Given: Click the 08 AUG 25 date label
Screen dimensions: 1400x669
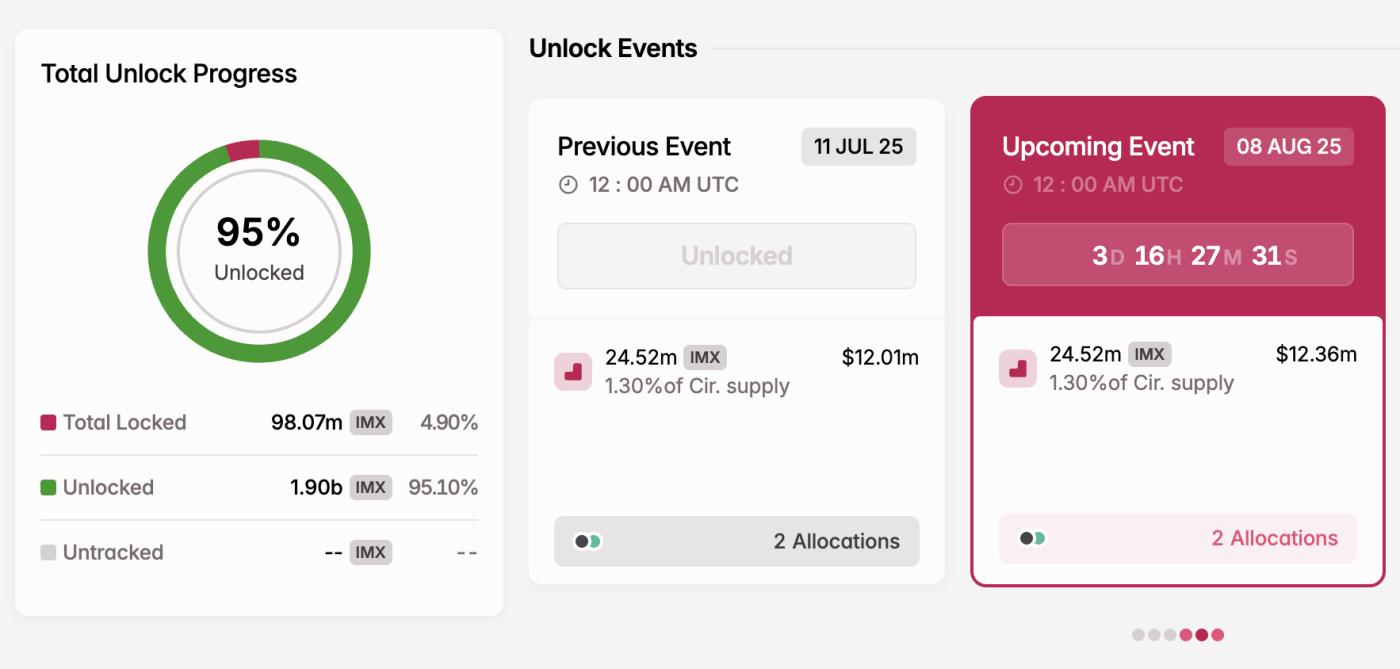Looking at the screenshot, I should (x=1288, y=146).
